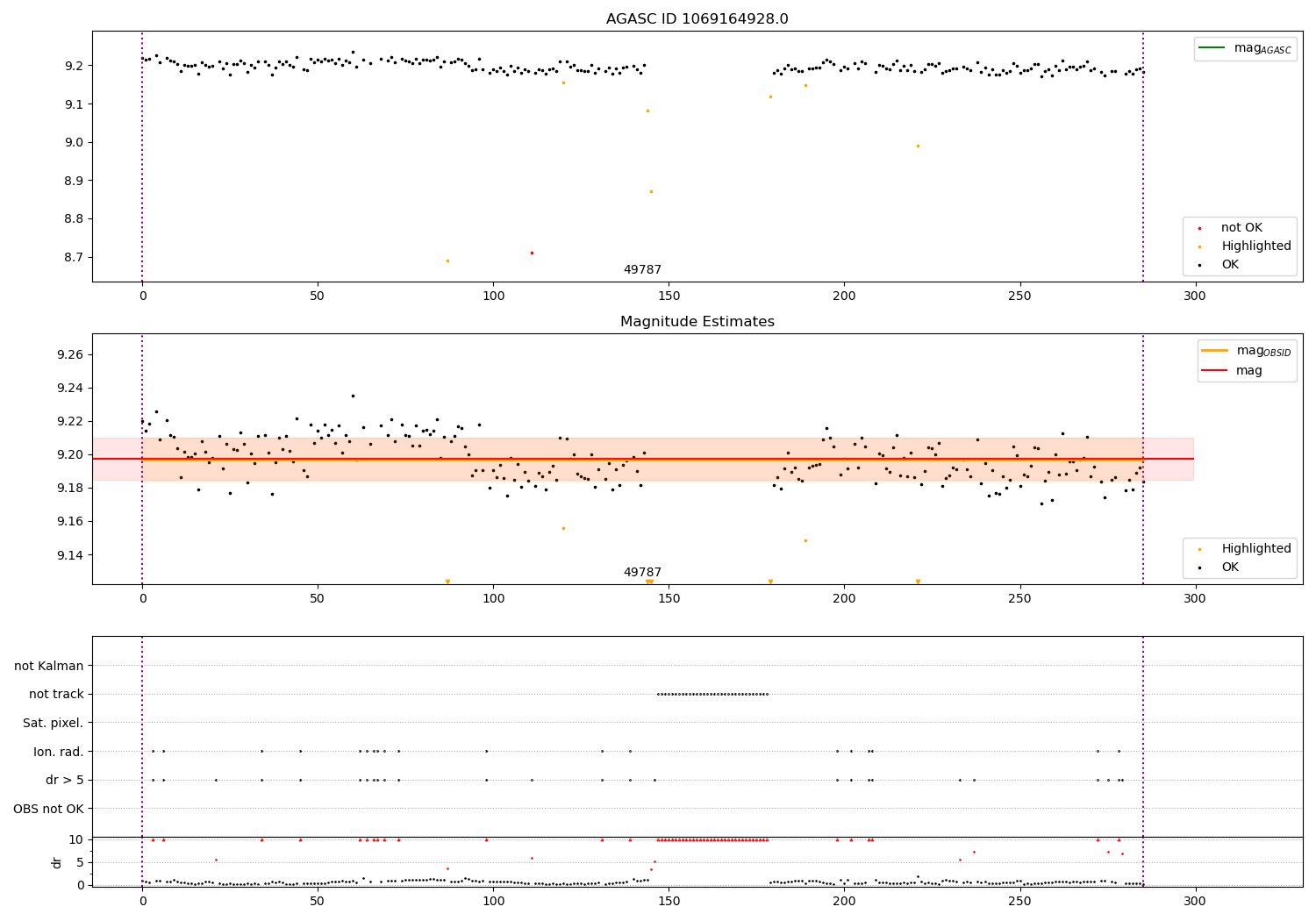1316x921 pixels.
Task: Click the 'Magnitude Estimates' plot title
Action: (697, 322)
